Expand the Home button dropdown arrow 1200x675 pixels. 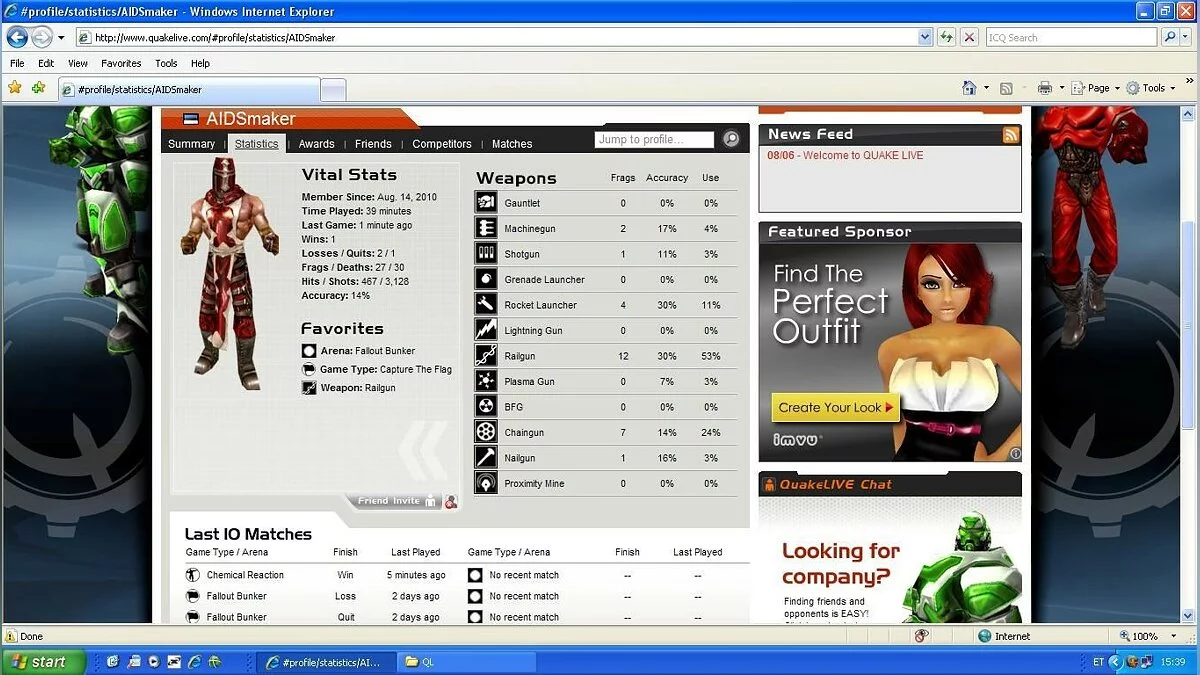click(986, 88)
